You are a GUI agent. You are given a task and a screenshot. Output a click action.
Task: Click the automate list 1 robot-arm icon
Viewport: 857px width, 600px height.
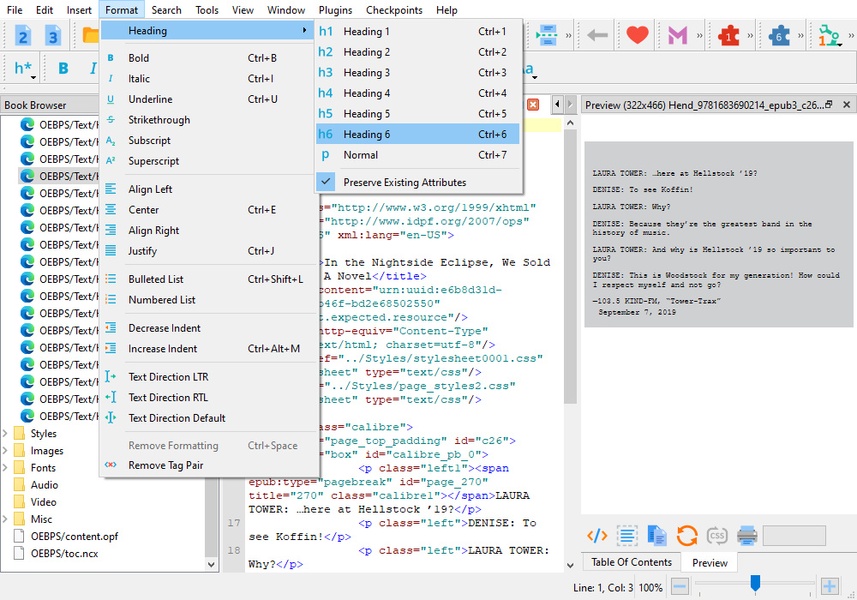pos(829,36)
